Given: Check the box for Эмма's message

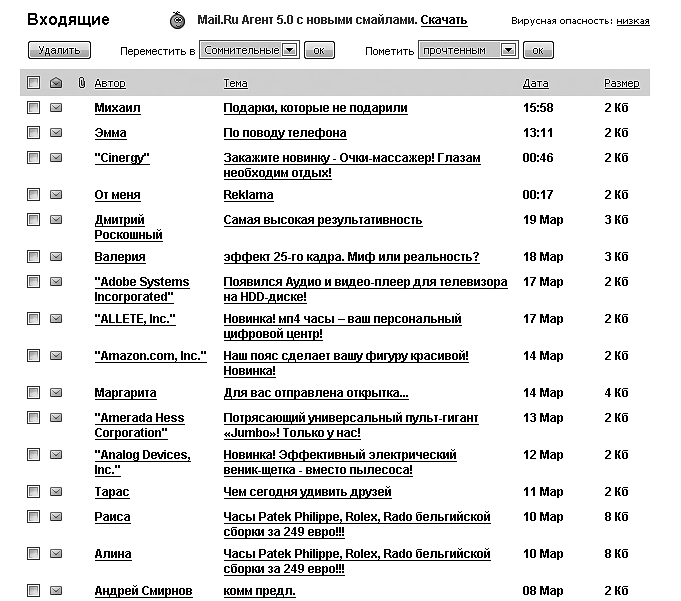Looking at the screenshot, I should (x=33, y=132).
